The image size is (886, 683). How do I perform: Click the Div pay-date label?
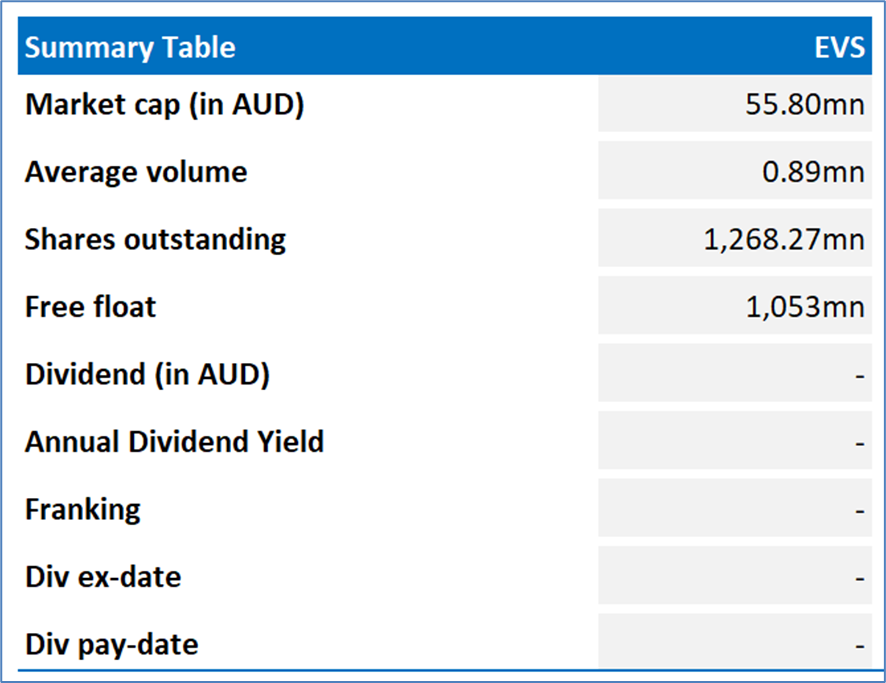112,645
